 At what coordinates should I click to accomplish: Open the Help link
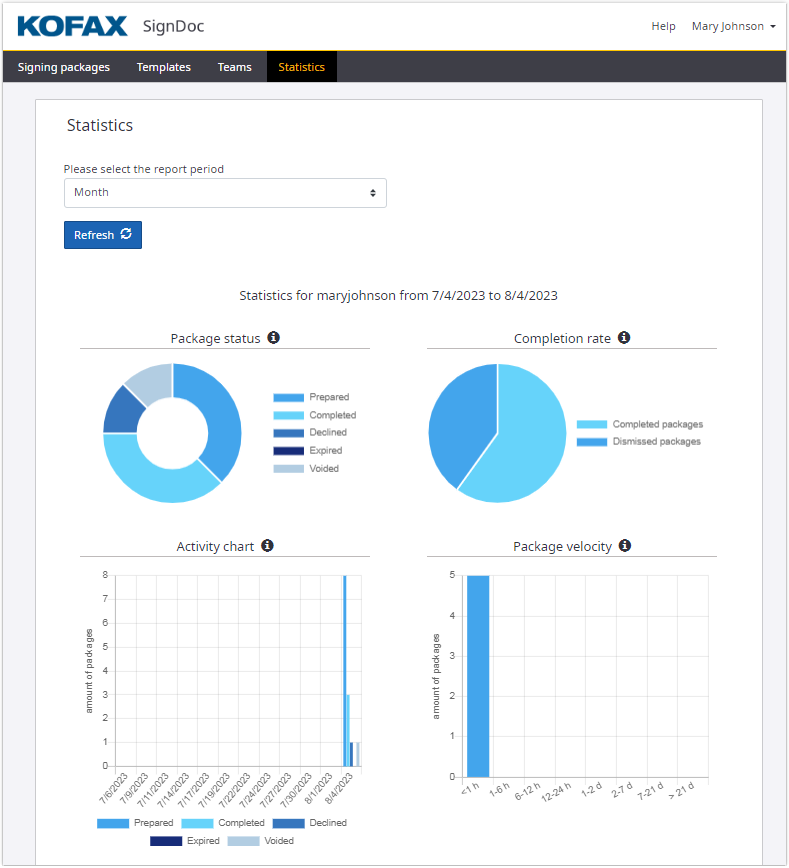[663, 27]
